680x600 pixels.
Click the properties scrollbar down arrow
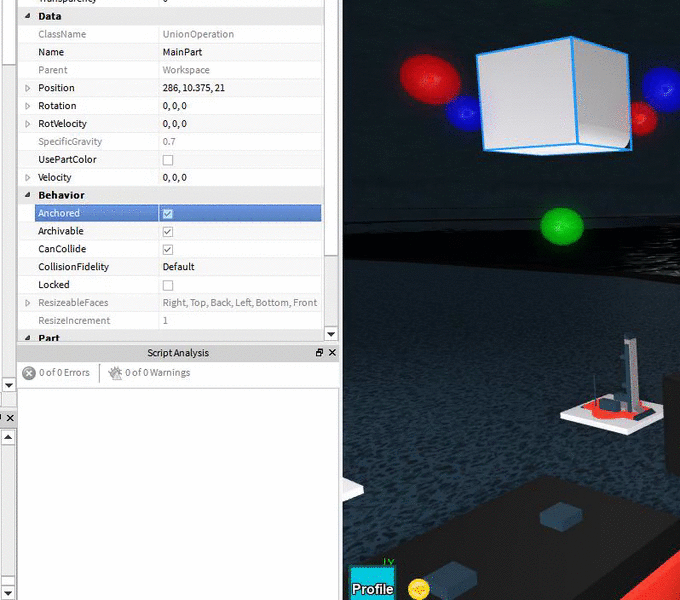pos(331,334)
